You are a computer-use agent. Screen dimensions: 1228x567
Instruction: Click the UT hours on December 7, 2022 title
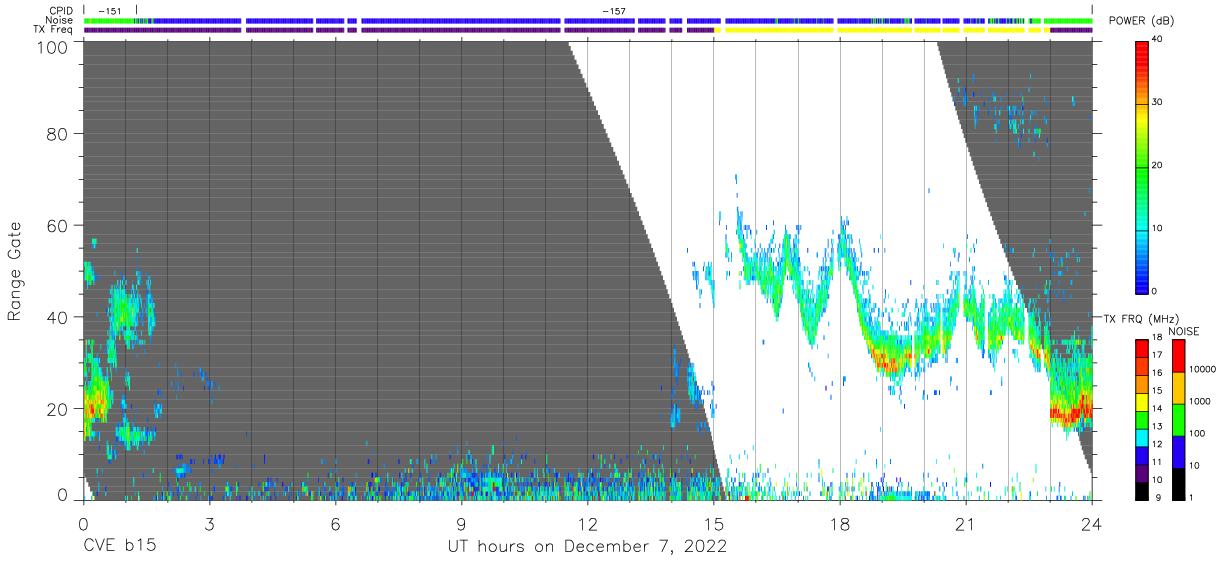pyautogui.click(x=587, y=547)
